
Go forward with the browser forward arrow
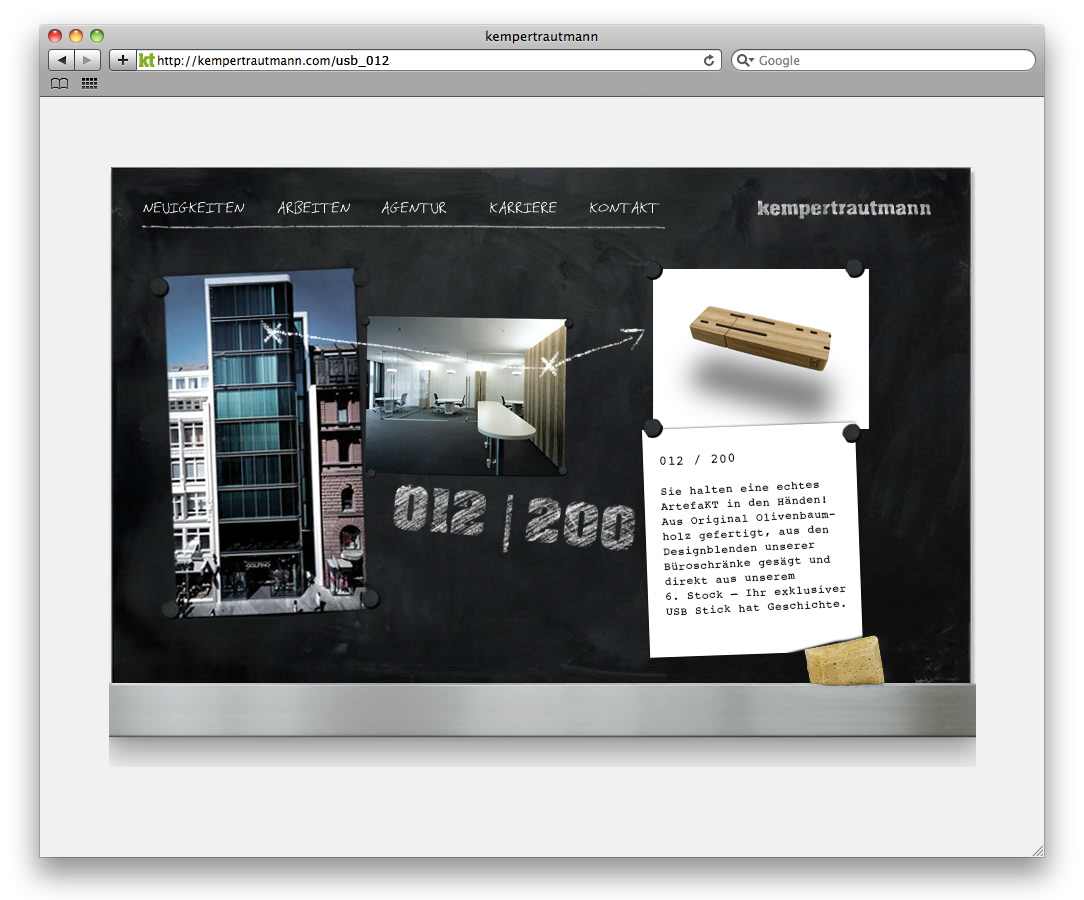[87, 60]
